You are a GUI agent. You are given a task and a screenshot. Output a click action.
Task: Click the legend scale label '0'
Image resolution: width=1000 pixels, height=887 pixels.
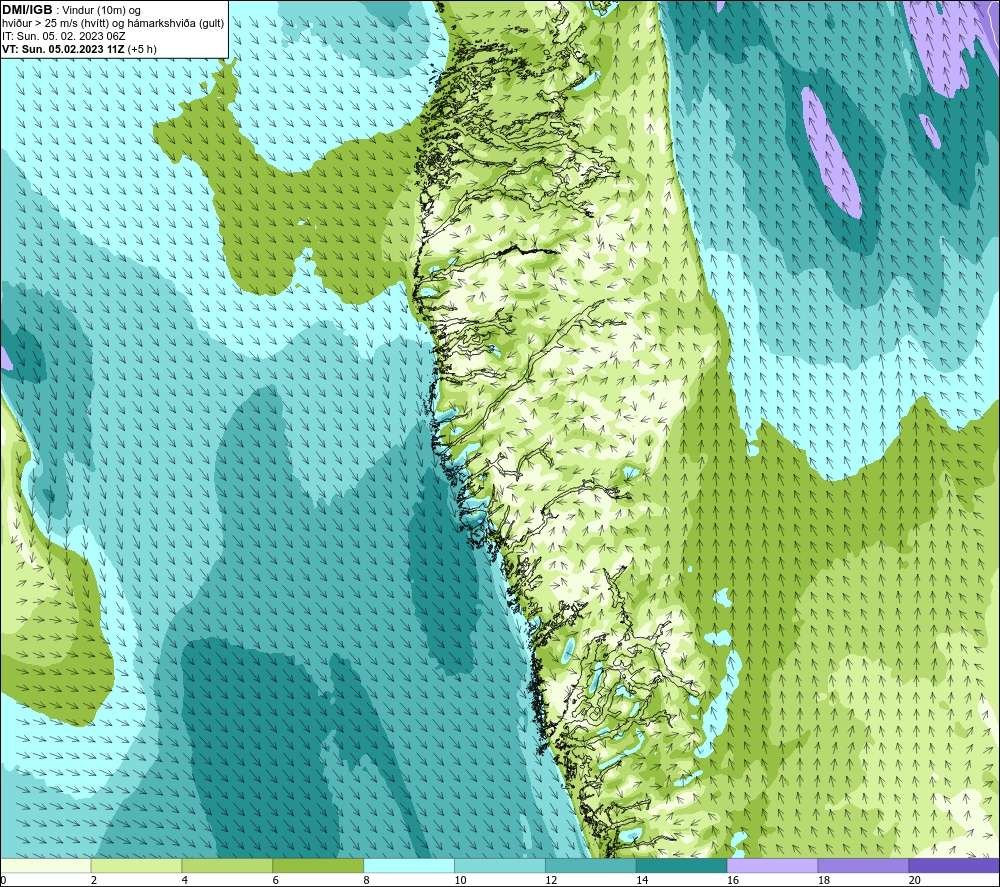(3, 880)
